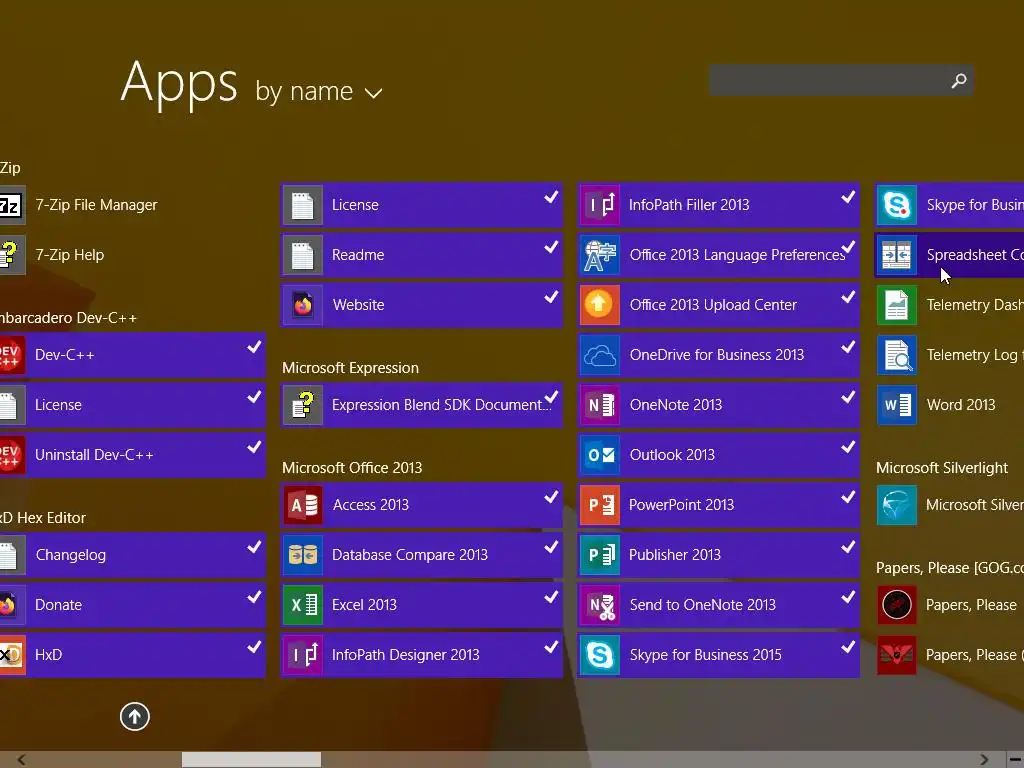Image resolution: width=1024 pixels, height=768 pixels.
Task: Click the Microsoft Expression group header
Action: point(350,368)
